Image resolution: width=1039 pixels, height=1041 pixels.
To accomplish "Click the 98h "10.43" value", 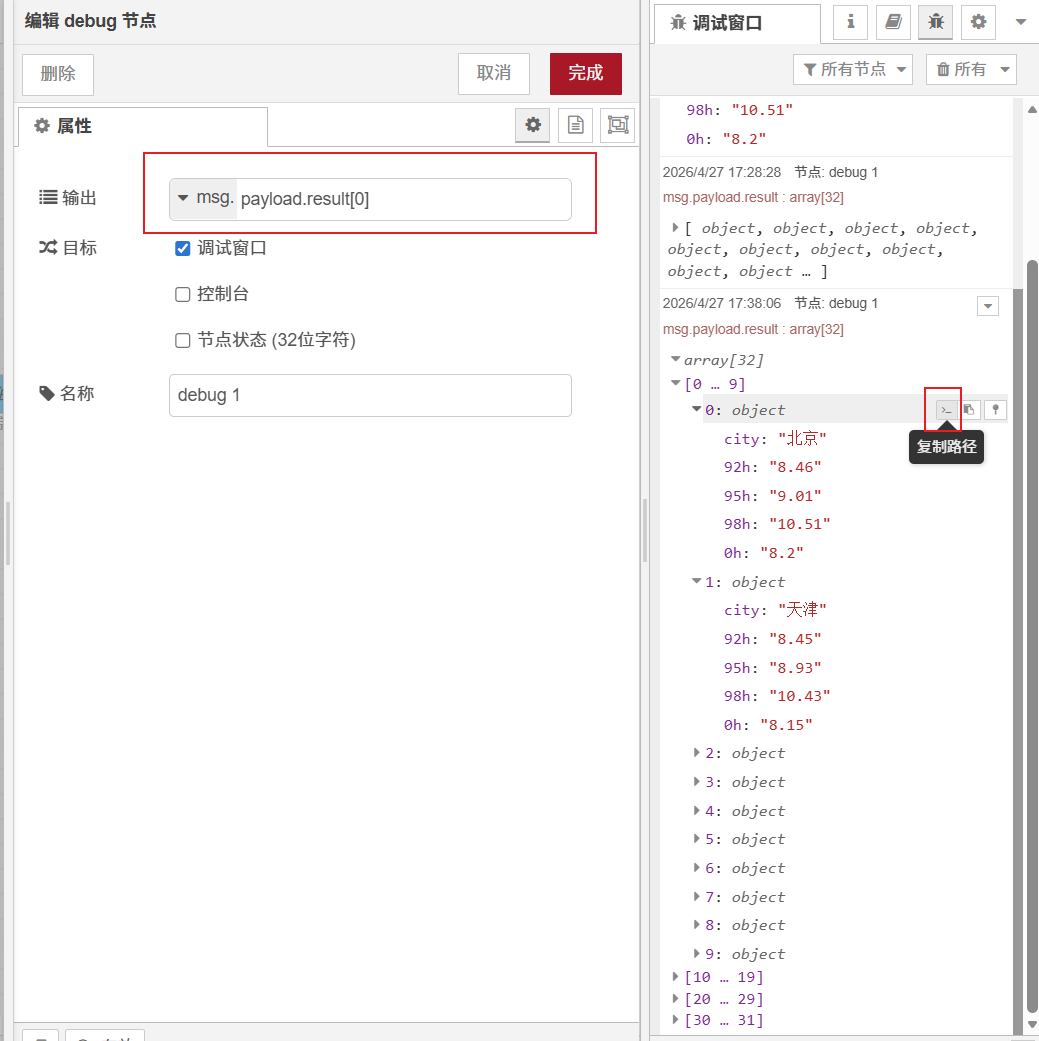I will [800, 696].
